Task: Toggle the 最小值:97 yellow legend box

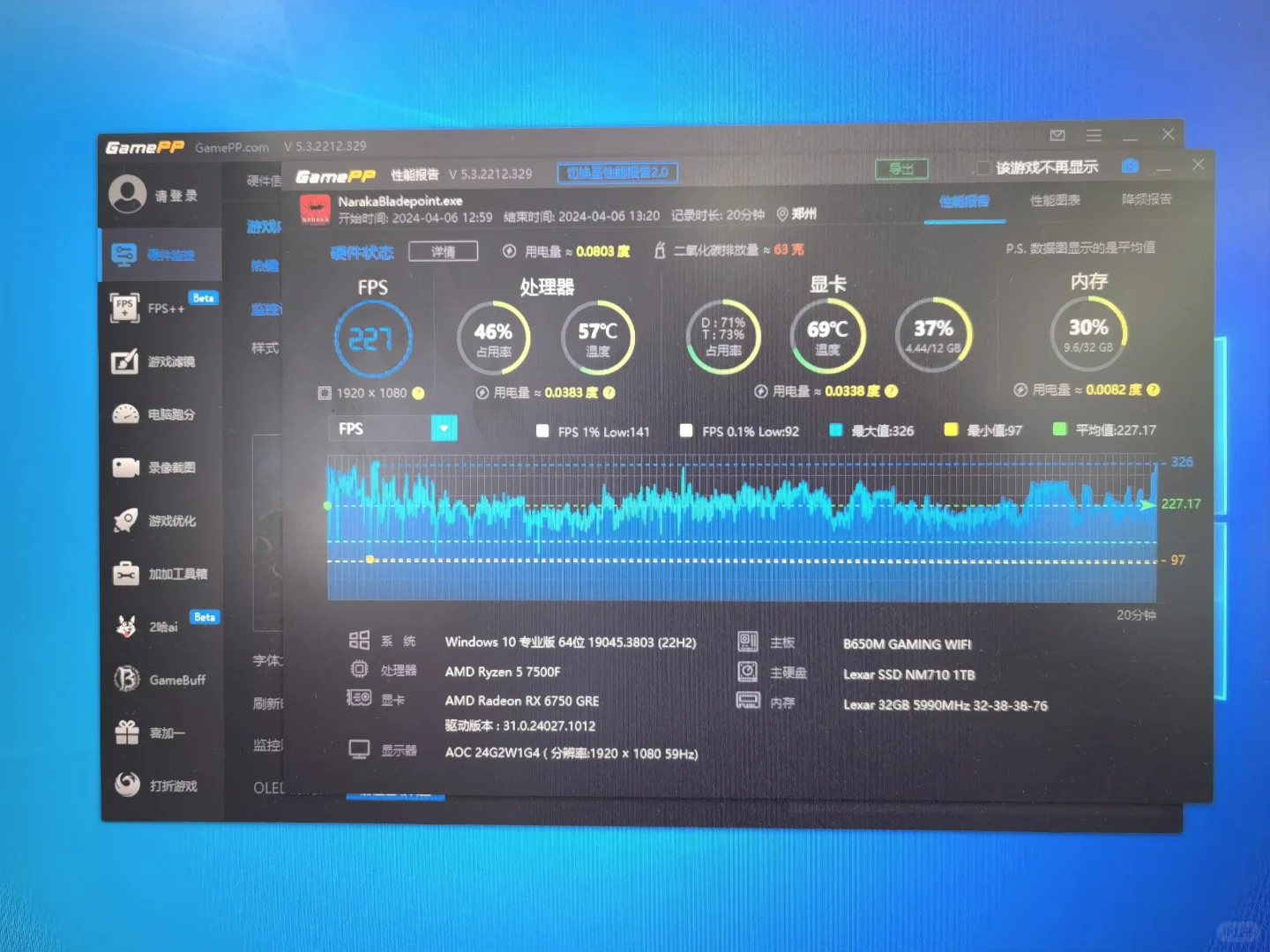Action: point(951,429)
